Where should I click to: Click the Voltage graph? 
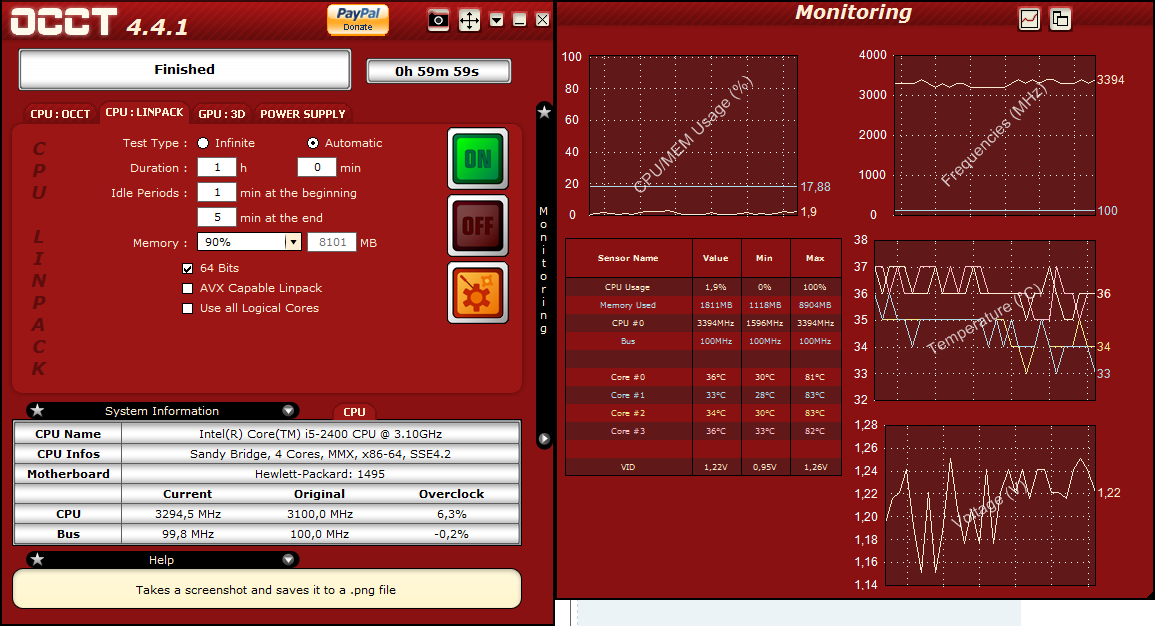pyautogui.click(x=990, y=505)
